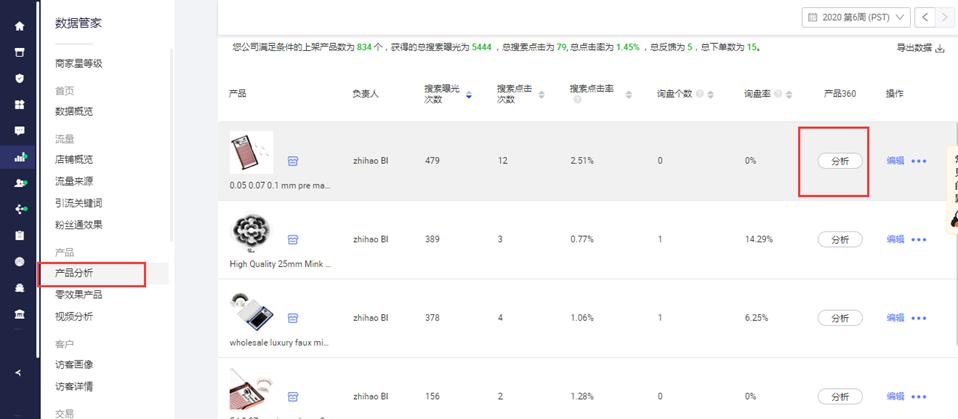The image size is (958, 419).
Task: Open thumbnail of High Quality 25mm Mink product
Action: pyautogui.click(x=251, y=233)
